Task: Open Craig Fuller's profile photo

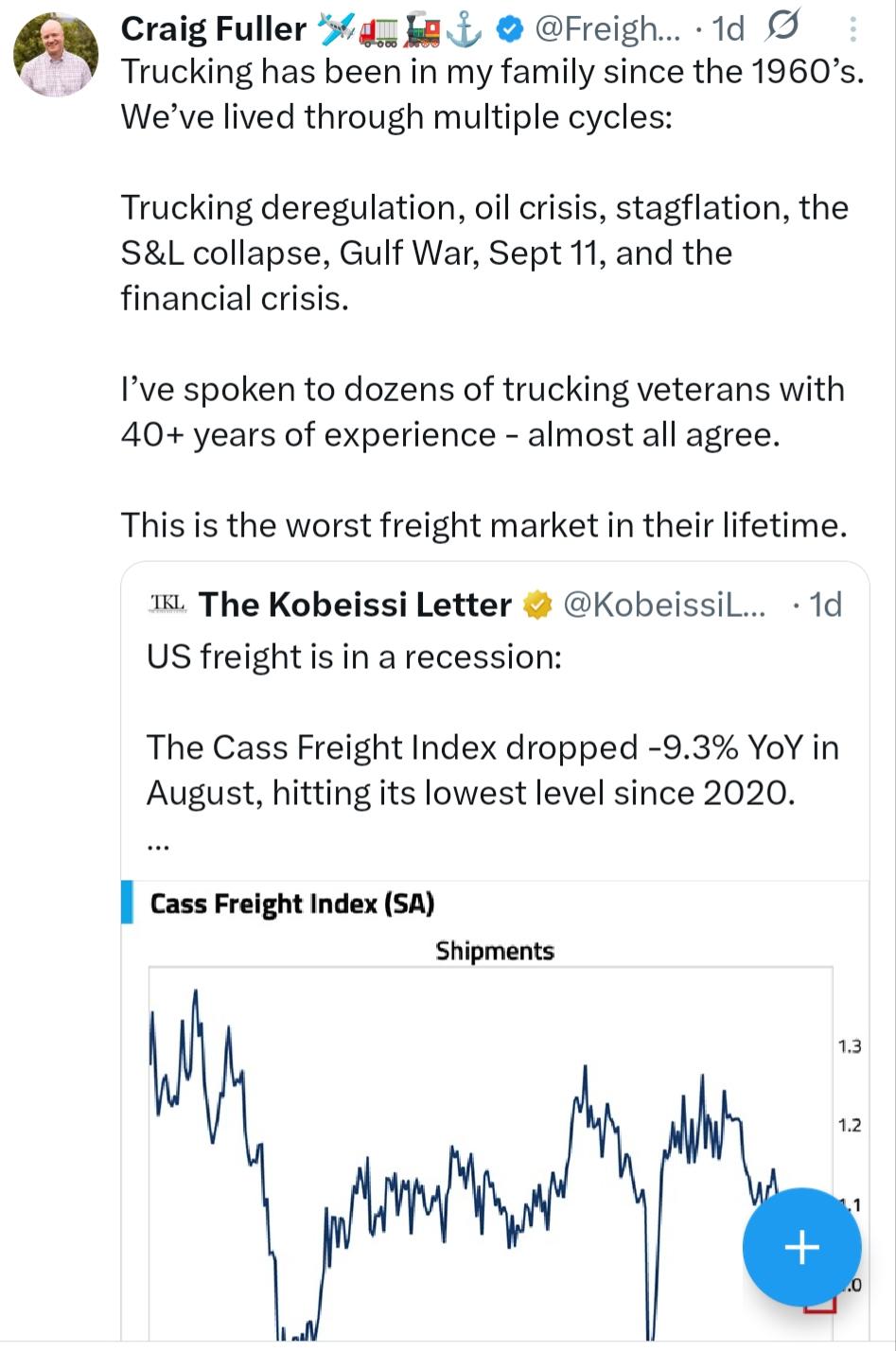Action: pyautogui.click(x=56, y=55)
